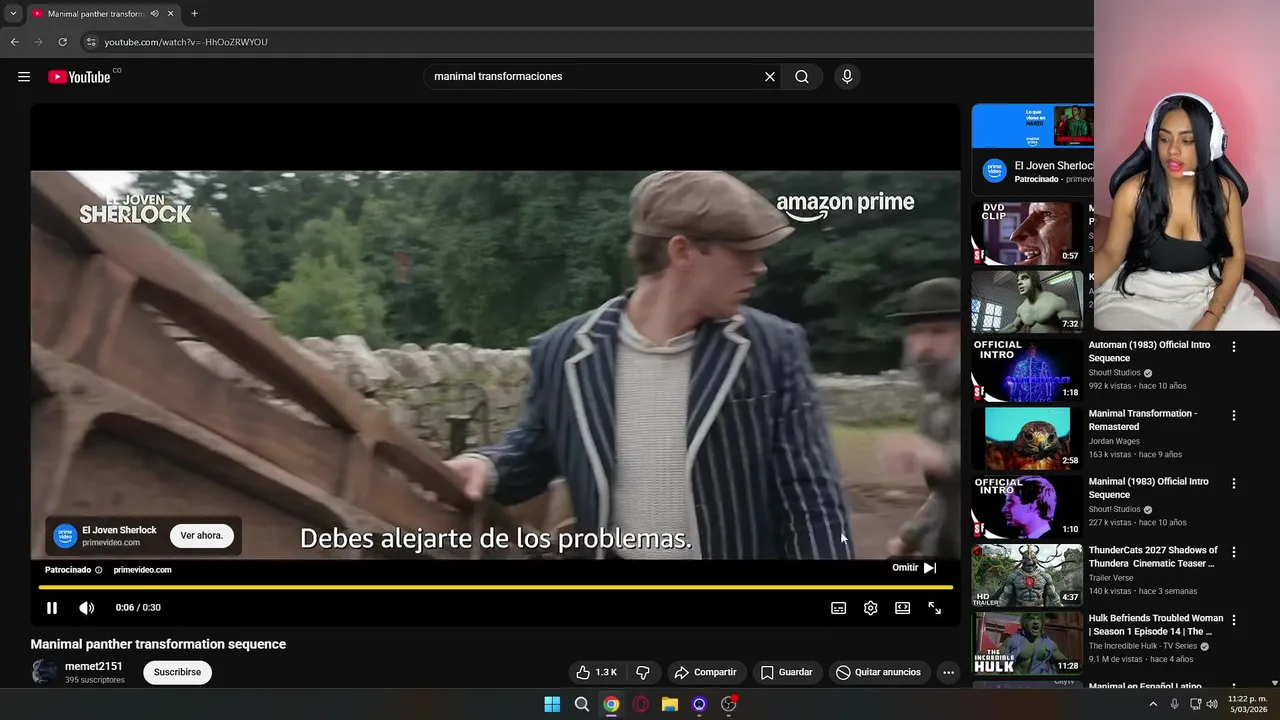1280x720 pixels.
Task: Open the YouTube hamburger guide menu
Action: tap(24, 77)
